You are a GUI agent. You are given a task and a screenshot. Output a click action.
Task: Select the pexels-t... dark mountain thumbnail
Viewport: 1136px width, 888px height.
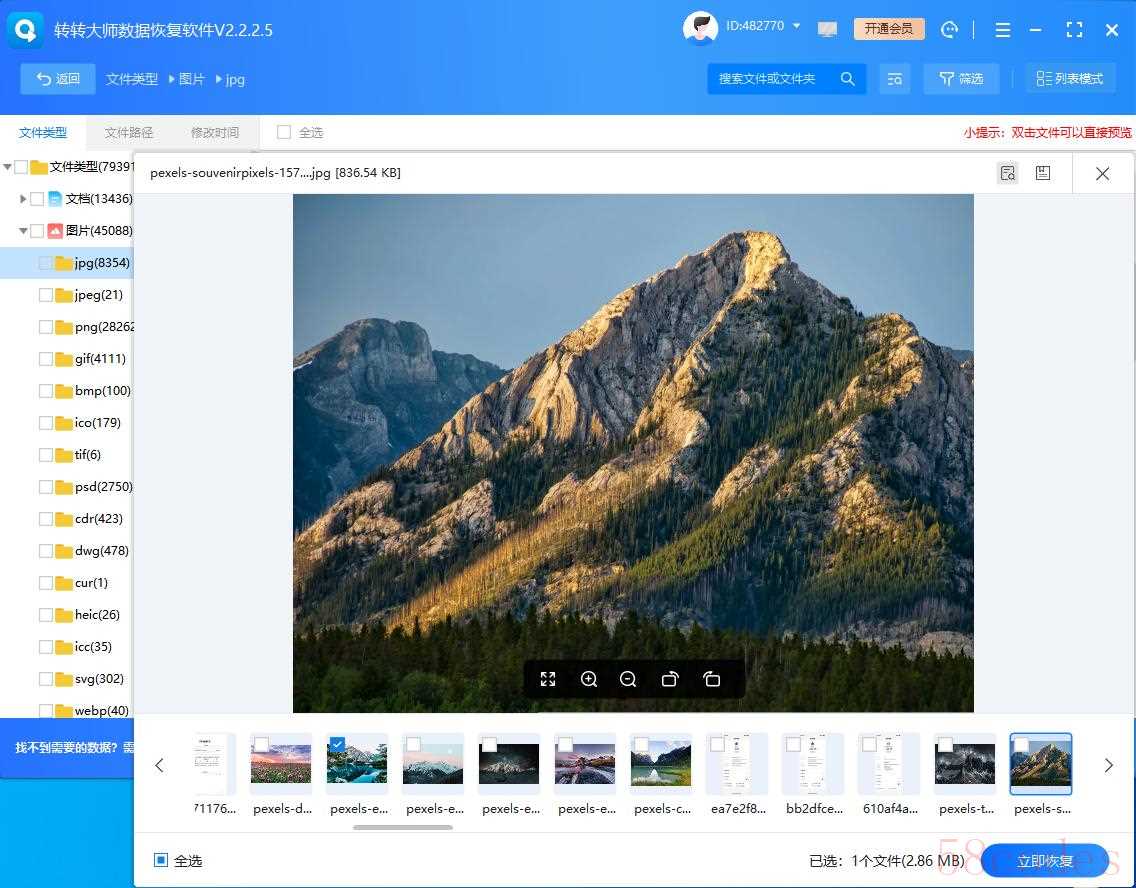tap(965, 765)
